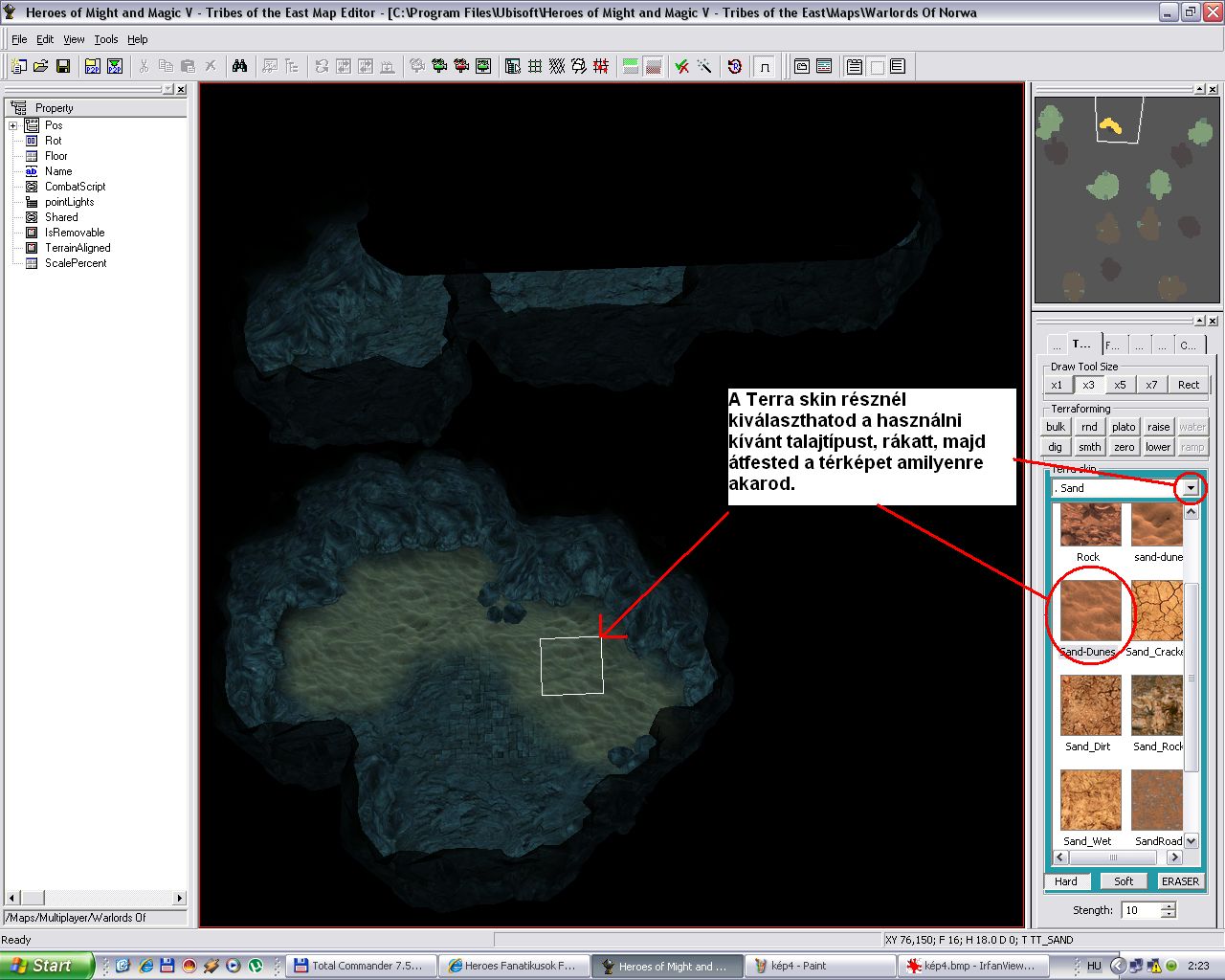Click the green P2P download icon
The image size is (1225, 980).
pos(115,66)
